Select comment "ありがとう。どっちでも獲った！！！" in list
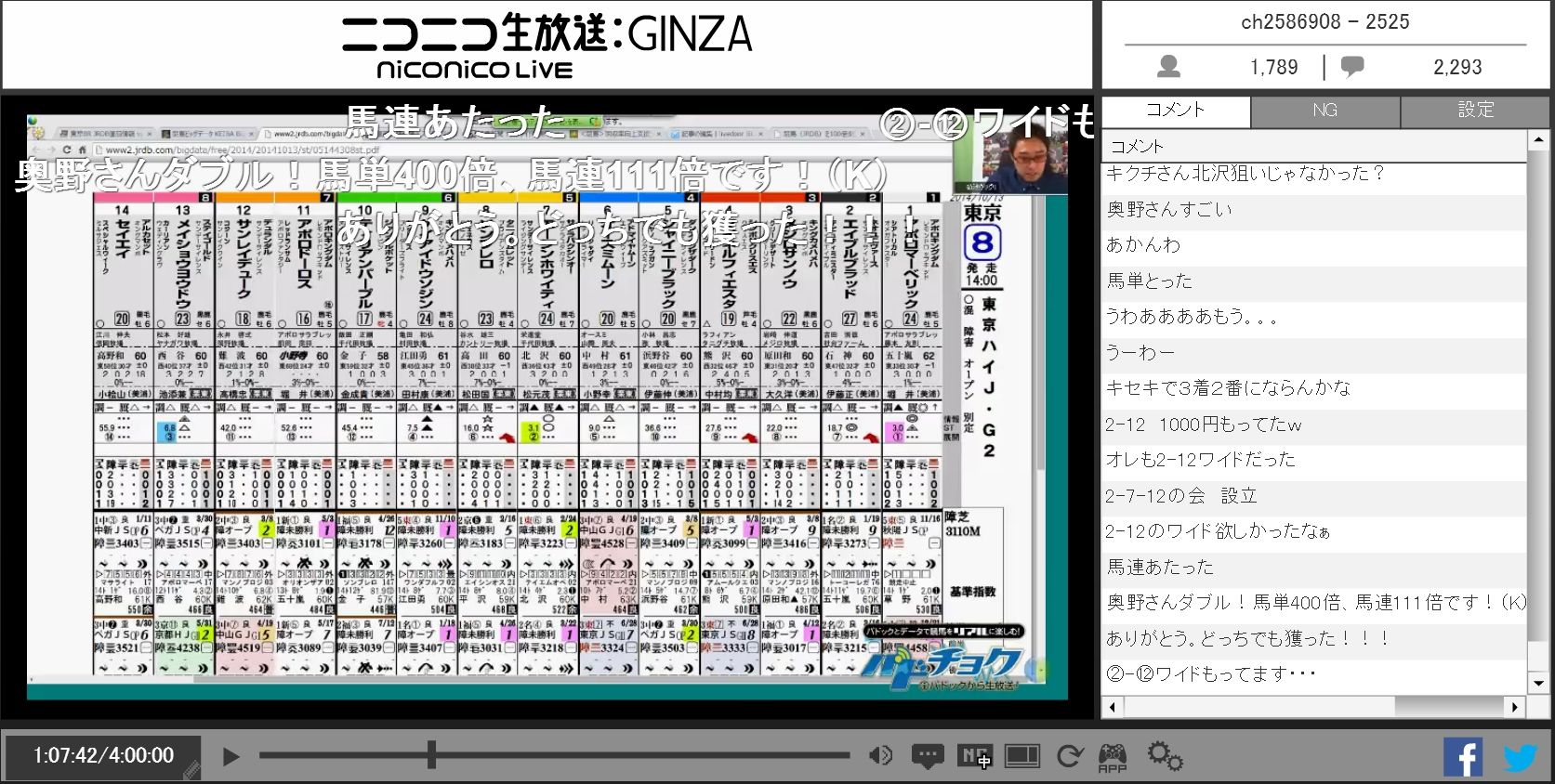 [x=1314, y=639]
